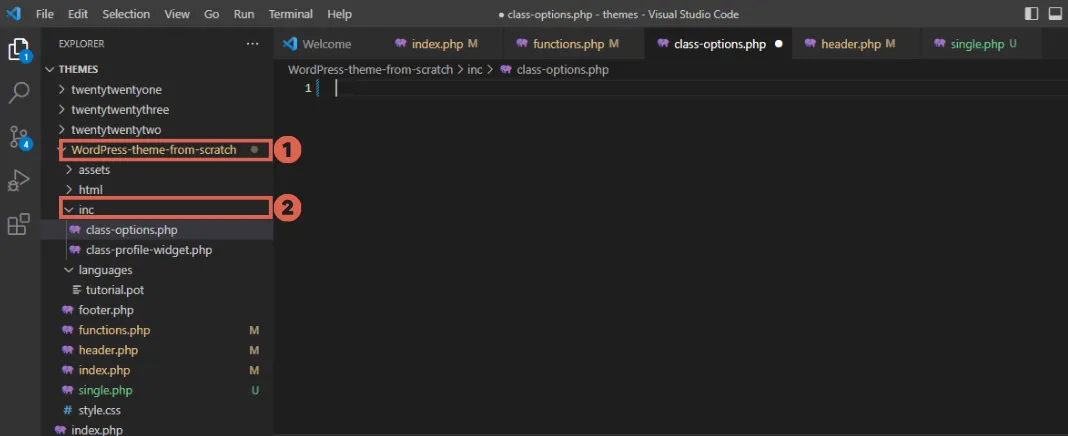Image resolution: width=1068 pixels, height=436 pixels.
Task: Open the Selection menu
Action: (x=127, y=14)
